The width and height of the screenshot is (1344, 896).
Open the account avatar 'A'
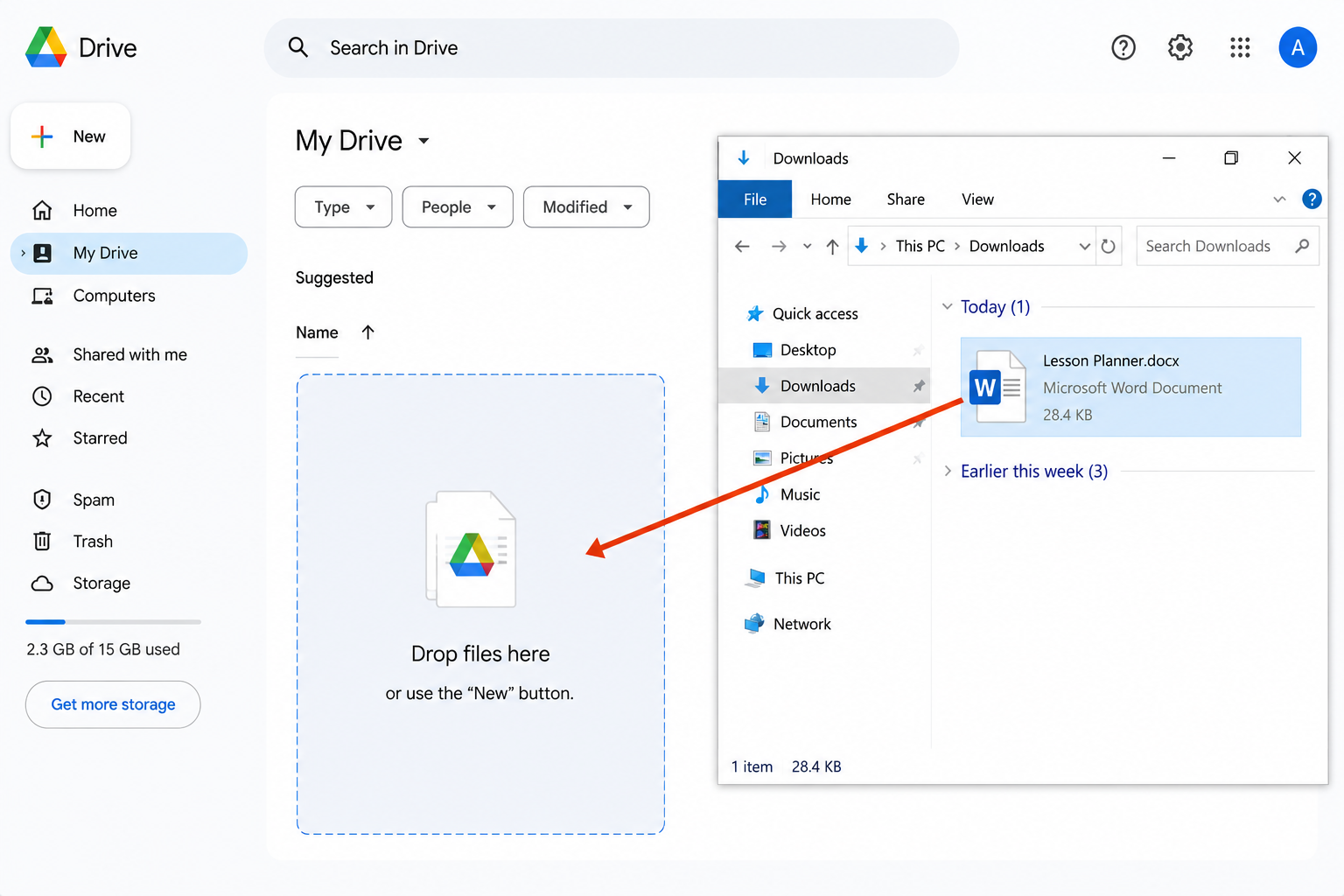(x=1298, y=47)
